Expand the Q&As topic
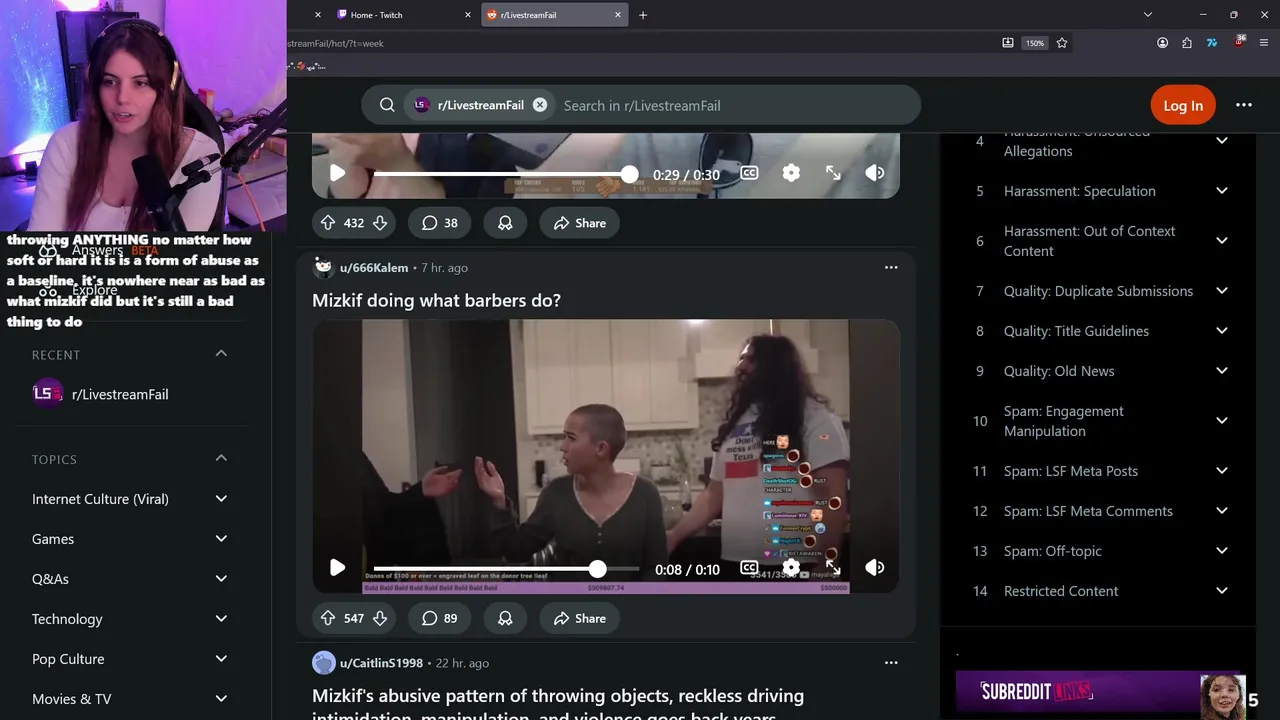The height and width of the screenshot is (720, 1280). (x=221, y=579)
